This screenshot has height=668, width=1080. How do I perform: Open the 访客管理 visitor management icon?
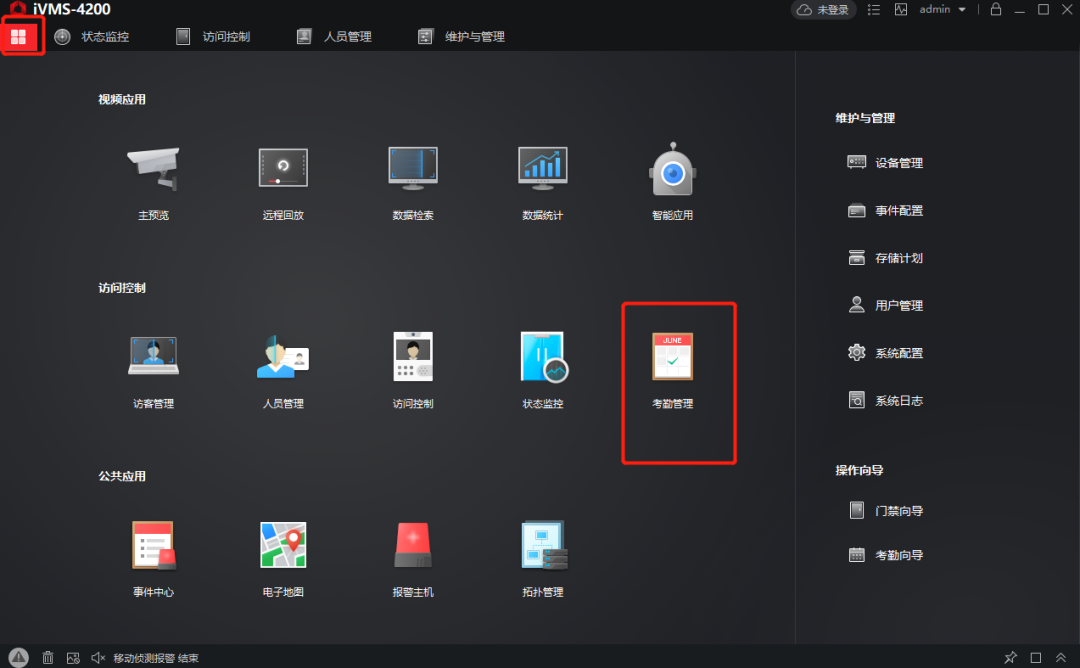coord(153,358)
